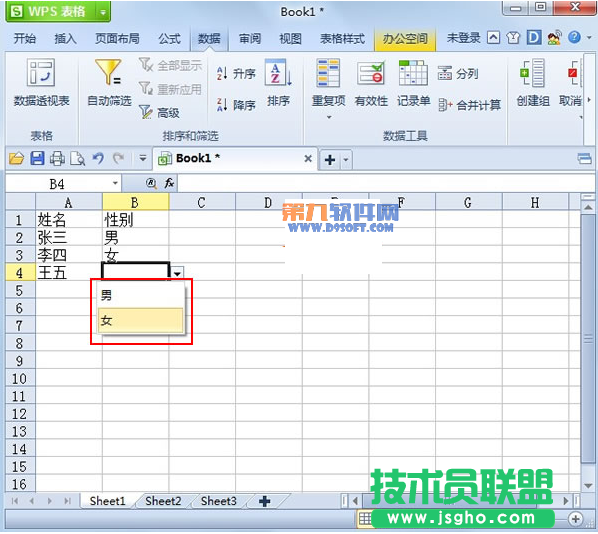Open the WPS 表格 application menu arrow
Screen dimensions: 598x534
tap(103, 12)
